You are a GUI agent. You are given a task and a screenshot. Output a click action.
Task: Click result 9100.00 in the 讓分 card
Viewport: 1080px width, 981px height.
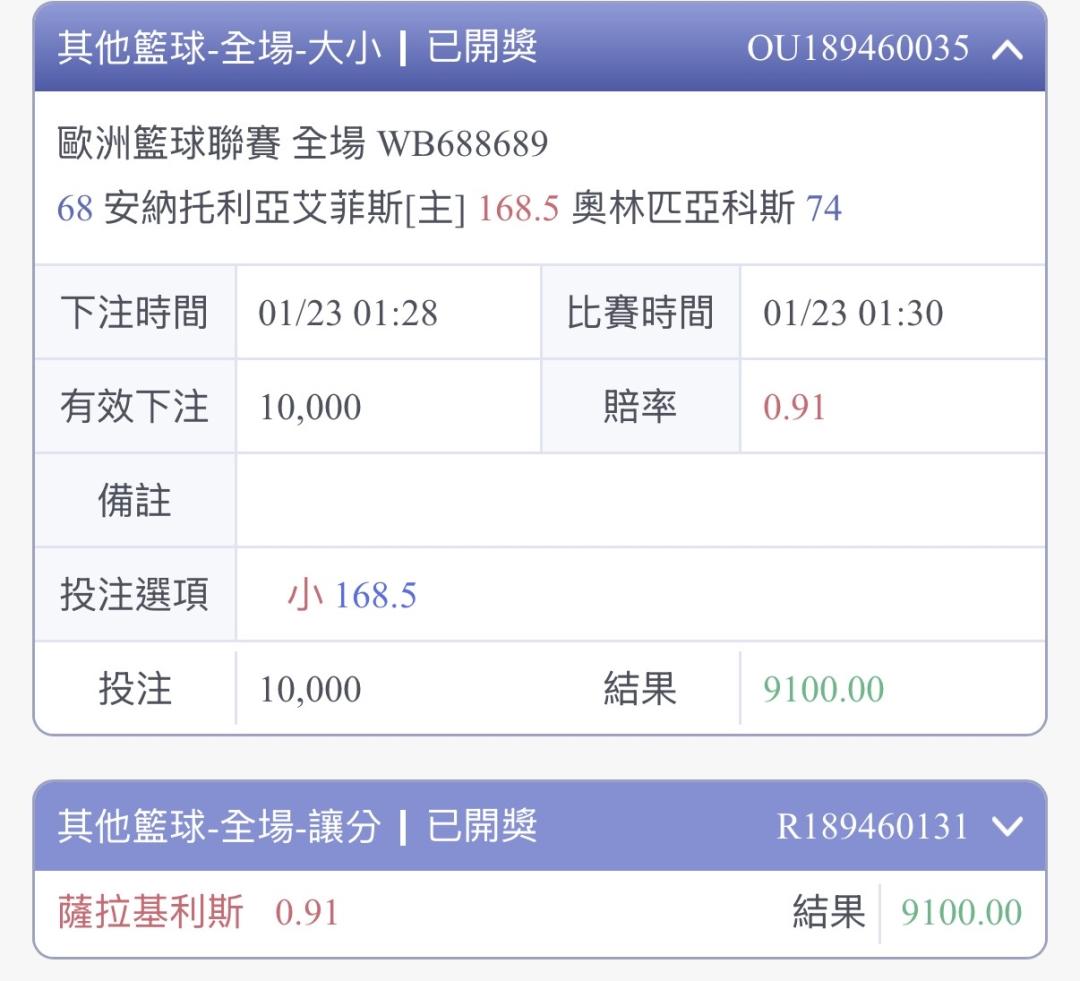click(961, 913)
